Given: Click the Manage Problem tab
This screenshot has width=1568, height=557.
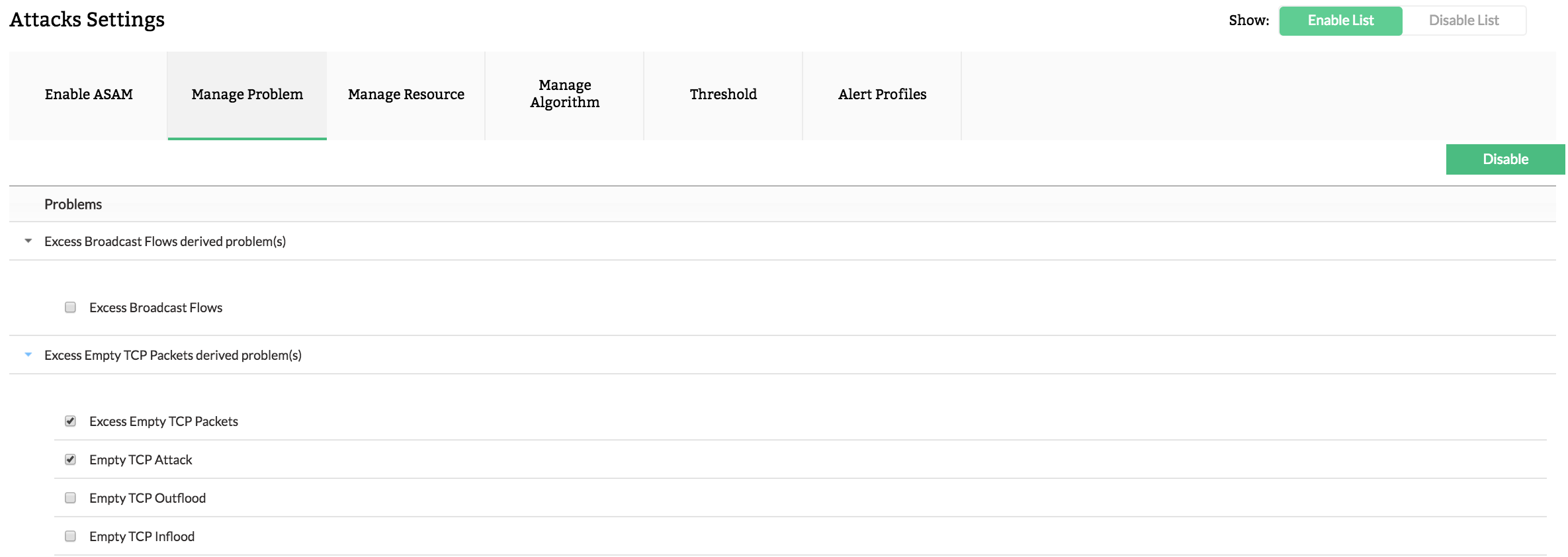Looking at the screenshot, I should [x=247, y=95].
